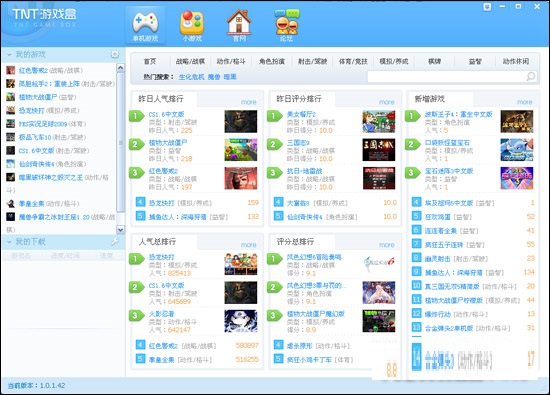550x395 pixels.
Task: Click more link in 评分总排行
Action: pos(387,245)
